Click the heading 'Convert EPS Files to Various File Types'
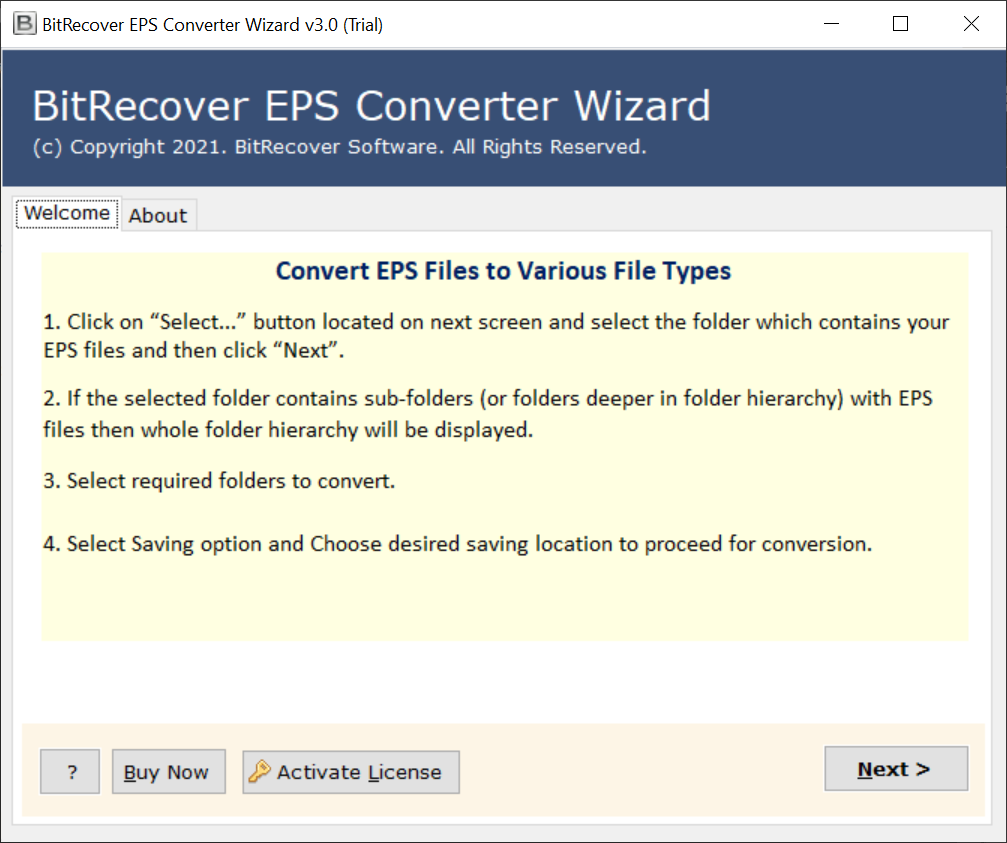Screen dimensions: 1007x843 tap(503, 271)
